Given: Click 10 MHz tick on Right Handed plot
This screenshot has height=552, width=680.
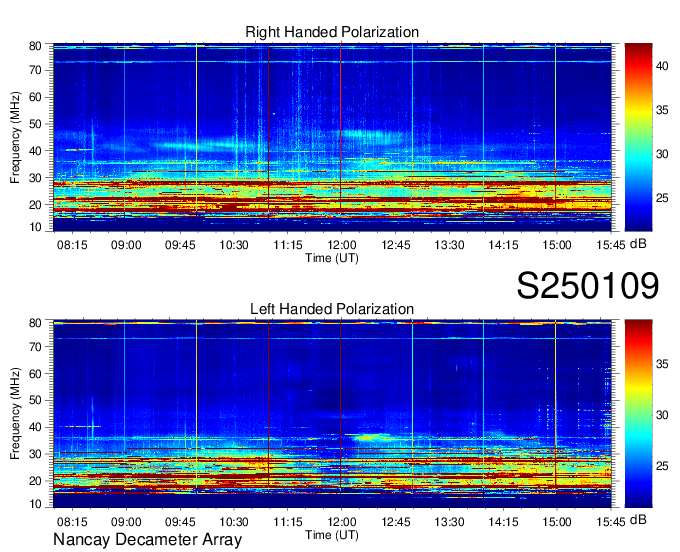Looking at the screenshot, I should coord(36,227).
